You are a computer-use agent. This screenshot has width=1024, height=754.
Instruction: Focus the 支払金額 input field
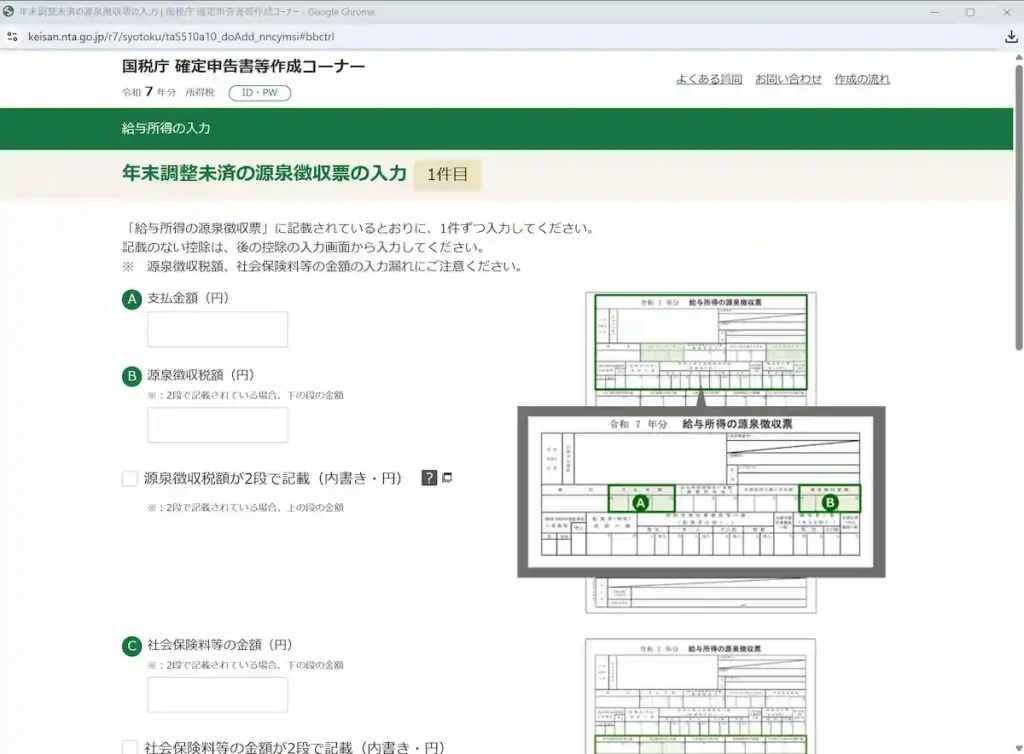pos(217,329)
